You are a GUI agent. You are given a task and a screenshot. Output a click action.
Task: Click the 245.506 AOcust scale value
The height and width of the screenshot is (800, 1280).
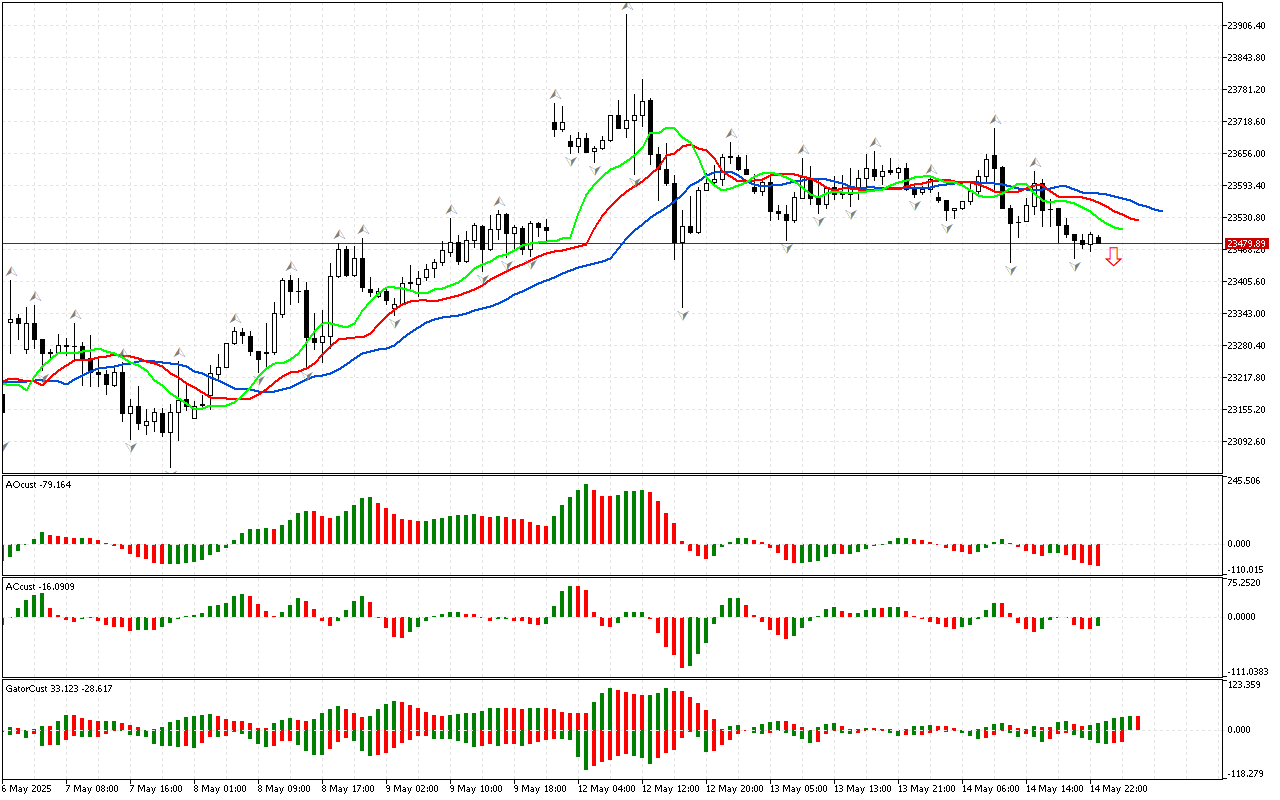tap(1245, 481)
